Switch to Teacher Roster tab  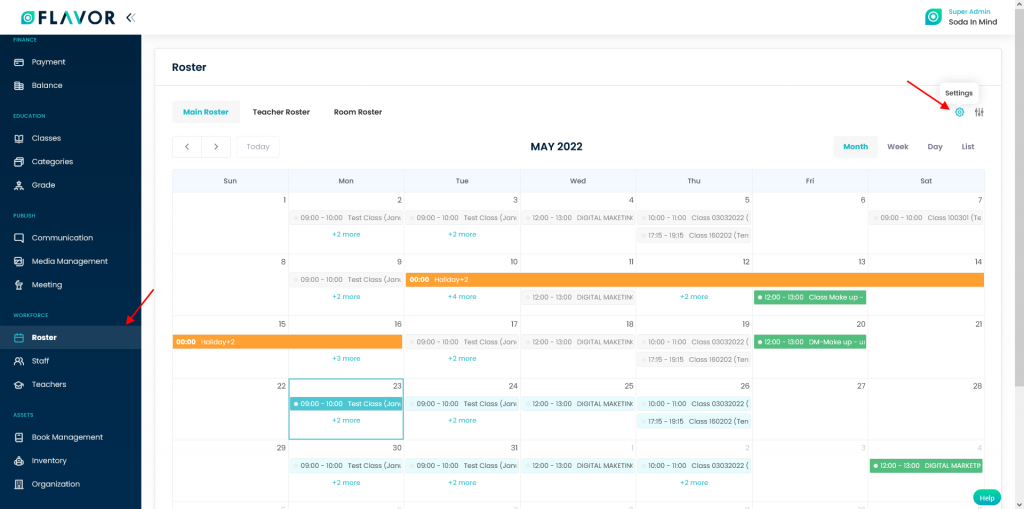click(x=281, y=112)
